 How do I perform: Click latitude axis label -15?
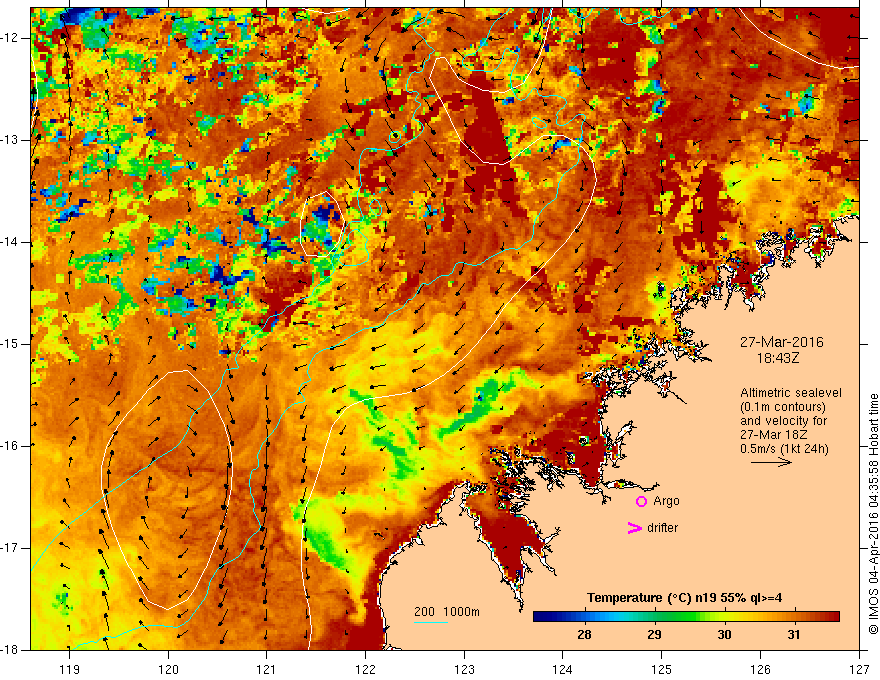11,344
